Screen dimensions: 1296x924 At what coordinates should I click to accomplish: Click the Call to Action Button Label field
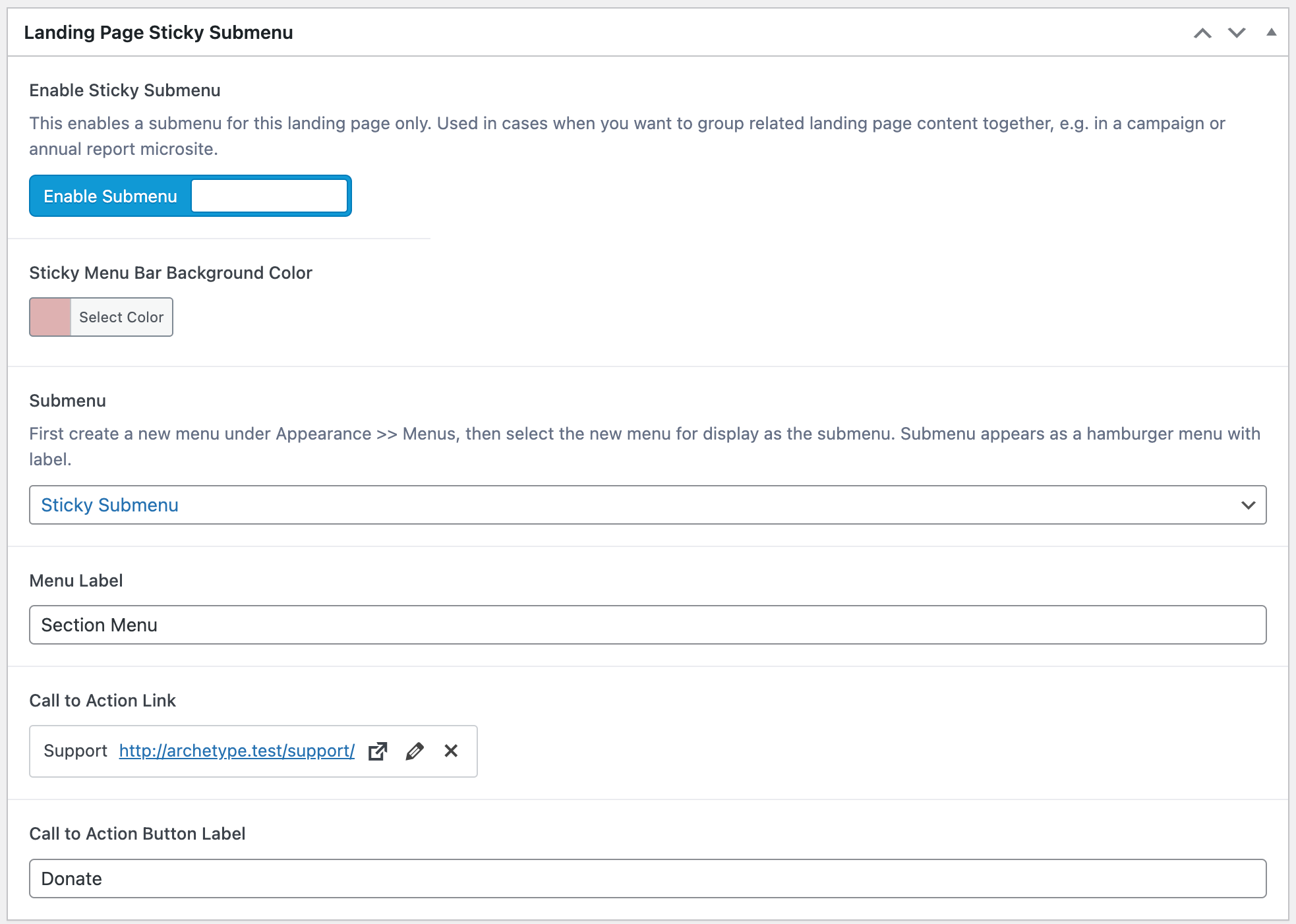647,879
